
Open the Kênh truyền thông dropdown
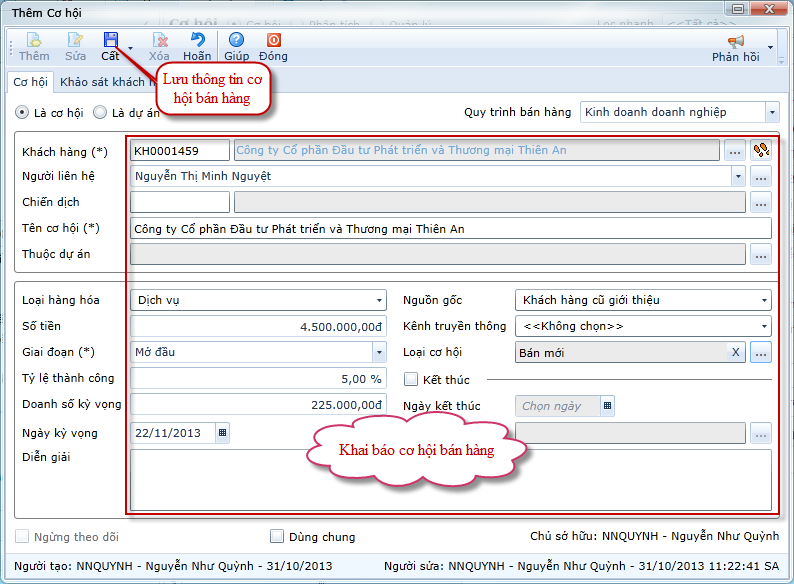764,326
